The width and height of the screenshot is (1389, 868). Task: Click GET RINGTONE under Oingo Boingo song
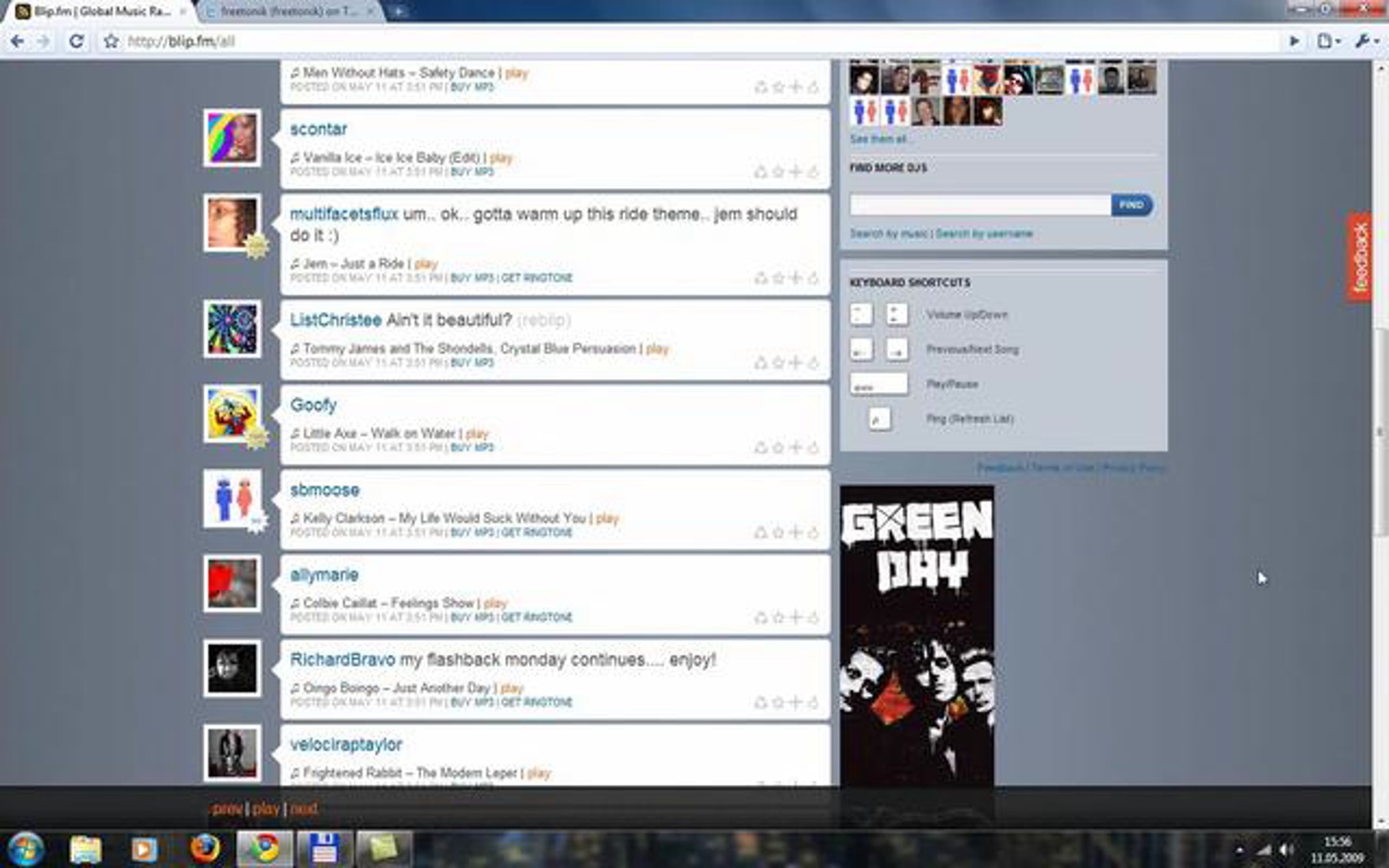(x=537, y=703)
